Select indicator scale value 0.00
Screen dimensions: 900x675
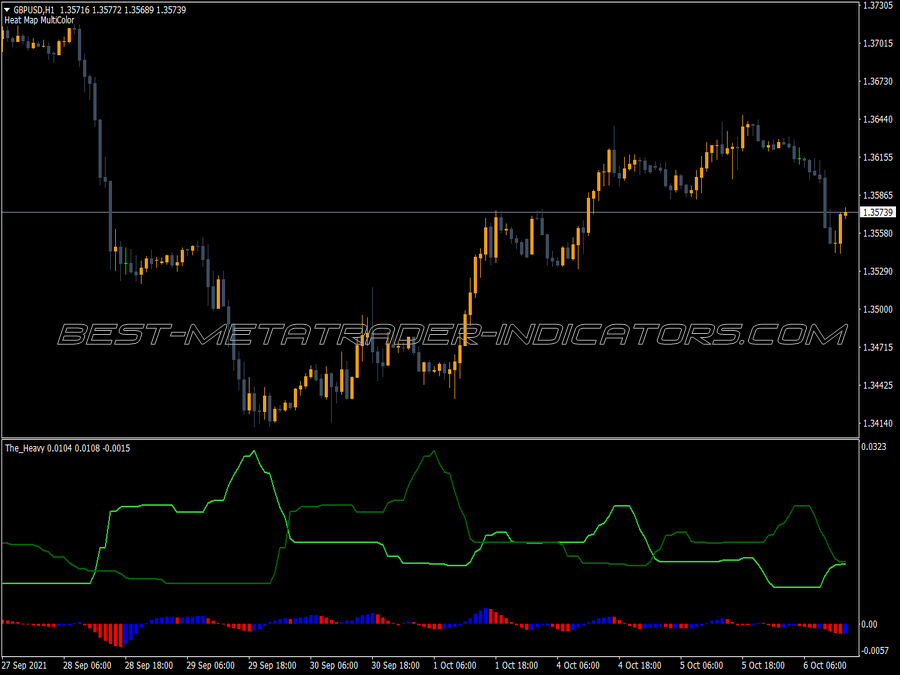(871, 624)
